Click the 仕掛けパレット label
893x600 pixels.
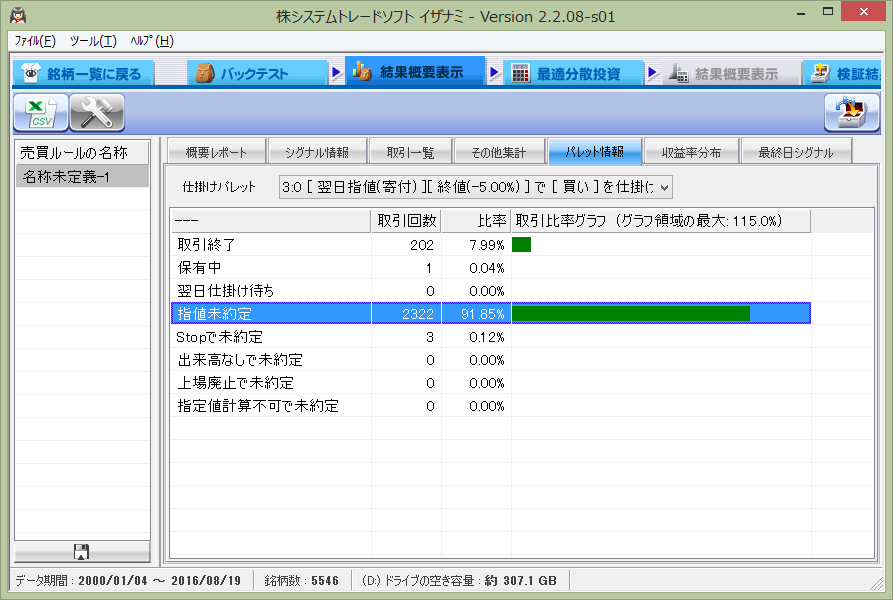(x=219, y=187)
